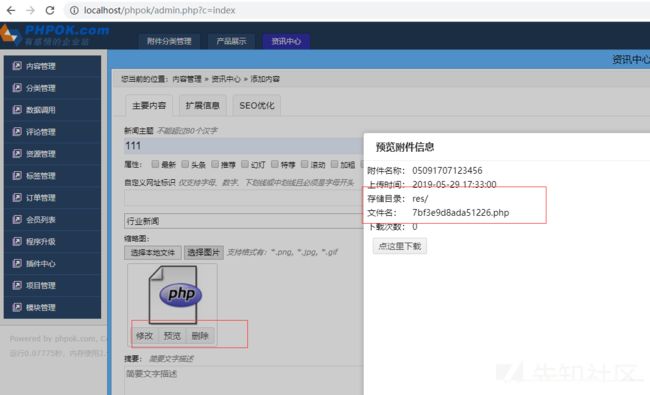The image size is (650, 395).
Task: Focus the 自定义网址标识 input field
Action: point(244,198)
